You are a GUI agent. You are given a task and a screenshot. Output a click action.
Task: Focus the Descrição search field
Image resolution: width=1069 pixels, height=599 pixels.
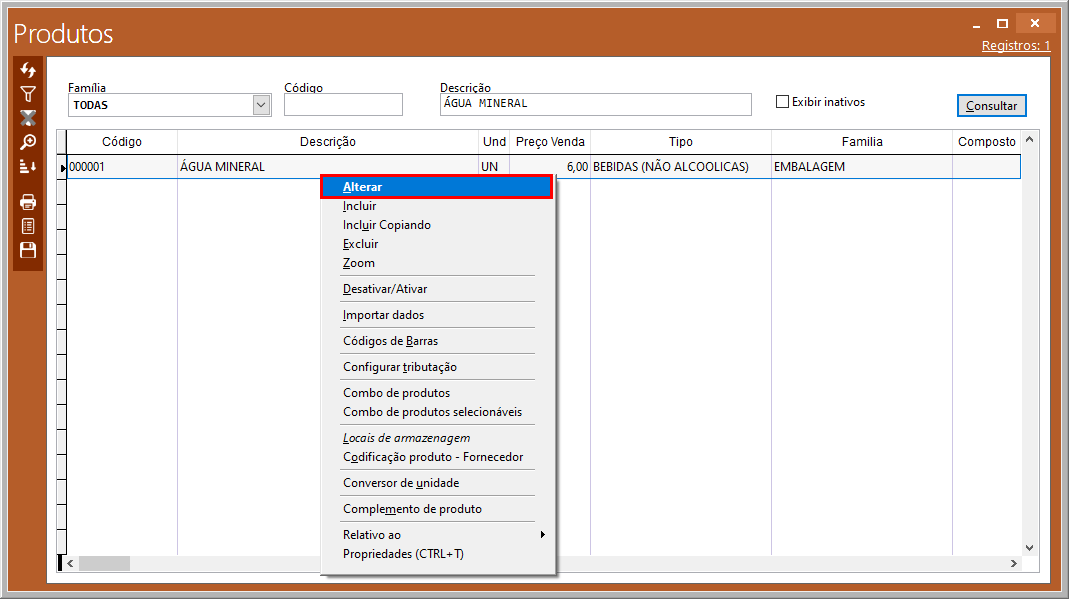click(x=595, y=104)
